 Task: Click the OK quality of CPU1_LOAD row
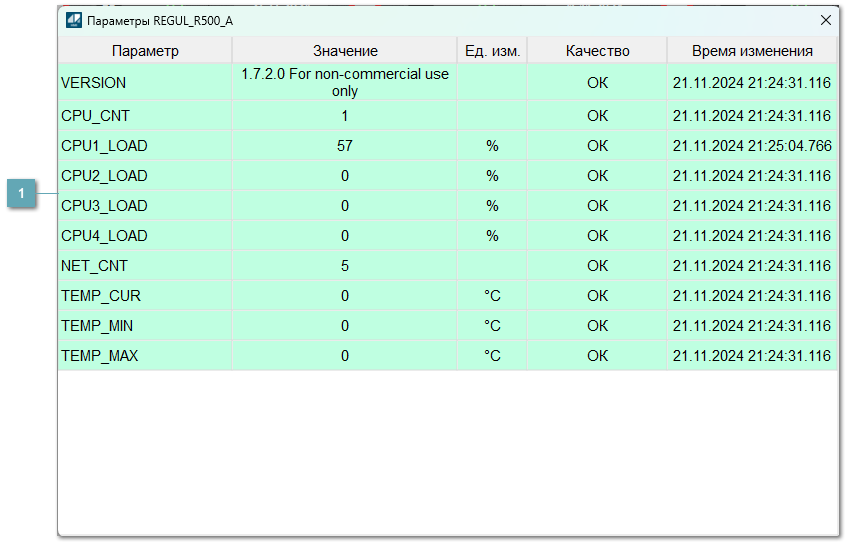(x=597, y=146)
